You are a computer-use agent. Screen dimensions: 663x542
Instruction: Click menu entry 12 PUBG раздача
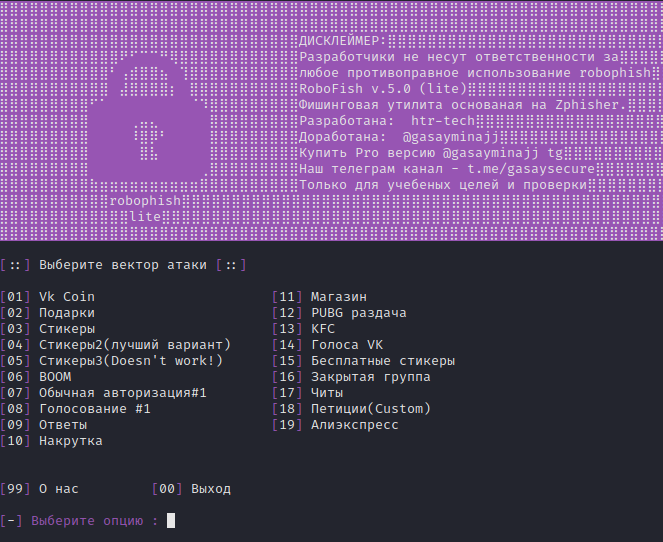tap(358, 313)
